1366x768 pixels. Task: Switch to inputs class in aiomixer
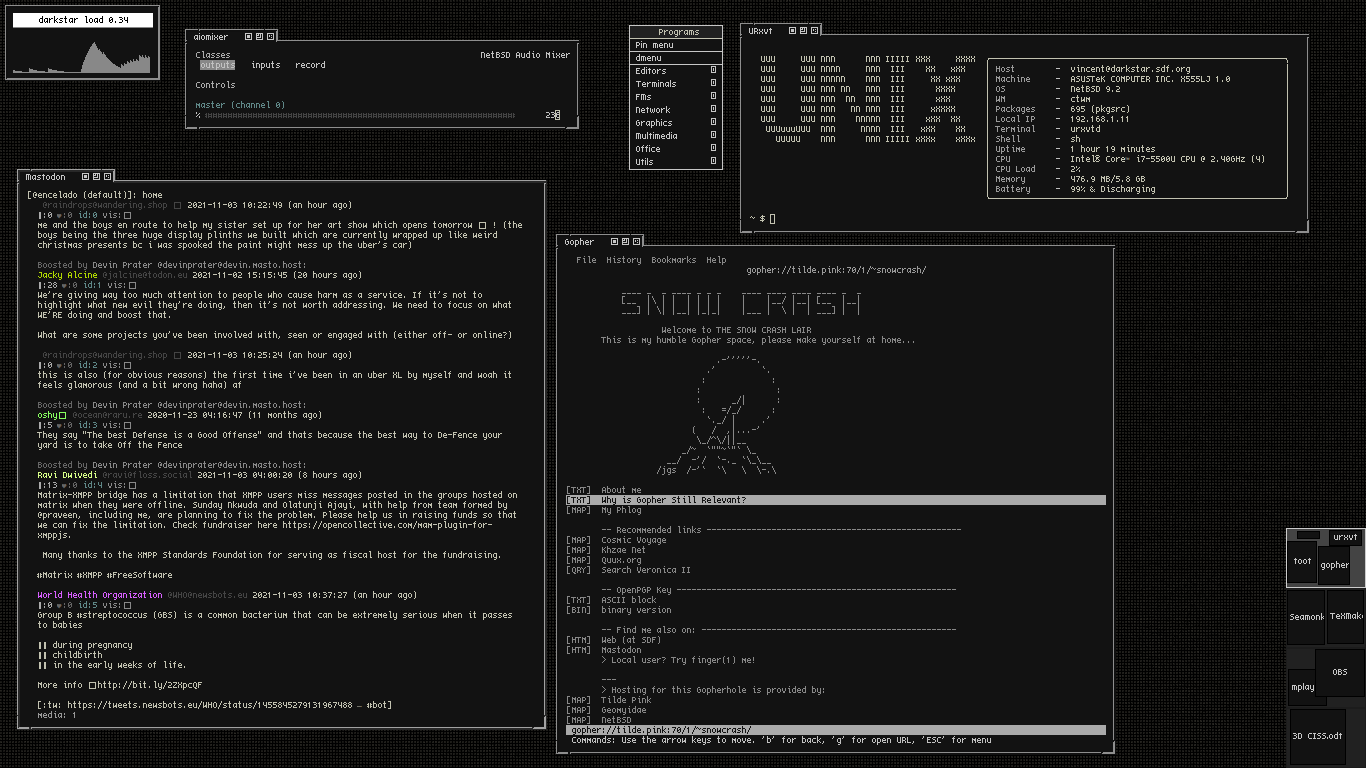tap(265, 65)
